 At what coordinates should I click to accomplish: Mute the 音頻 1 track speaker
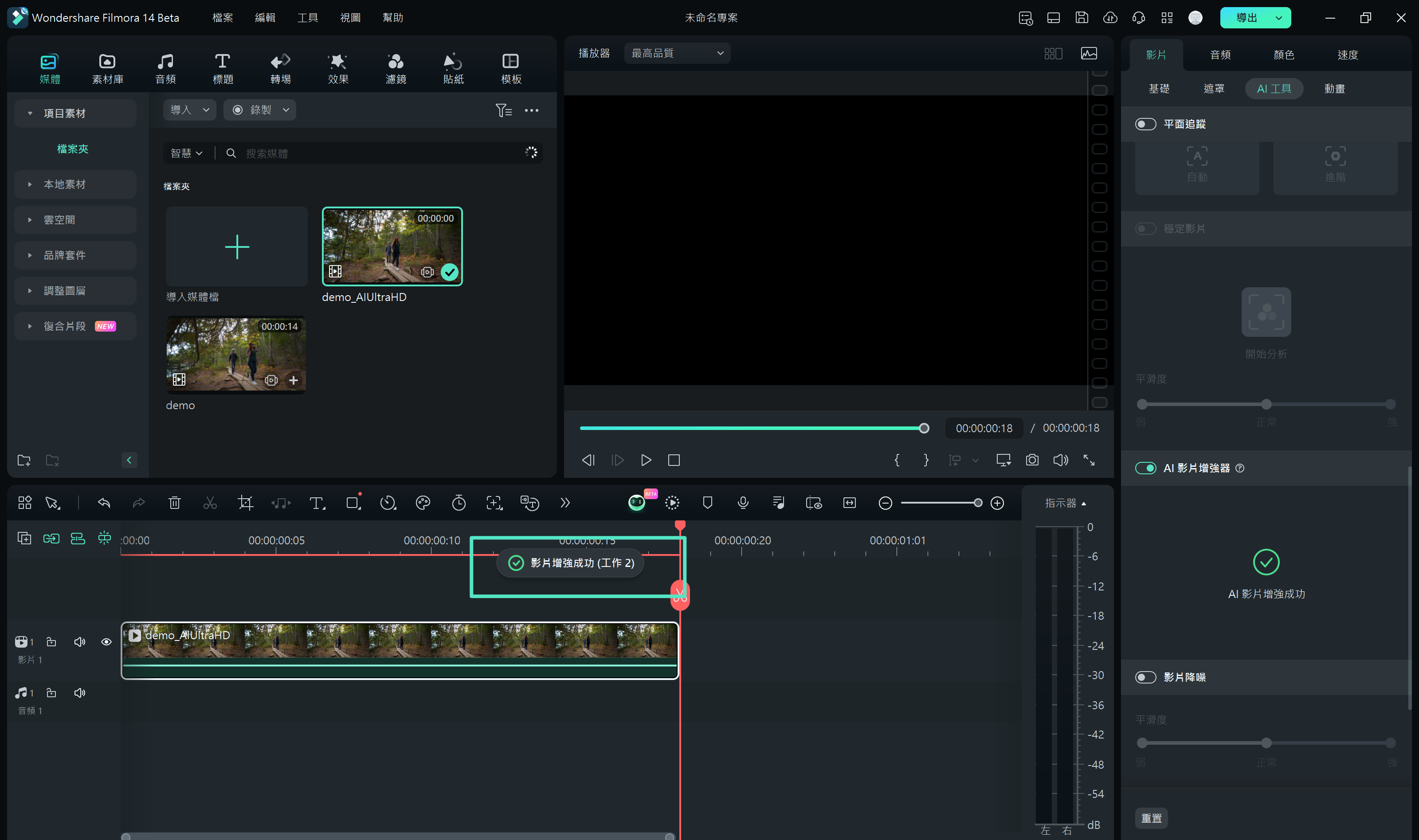[79, 693]
